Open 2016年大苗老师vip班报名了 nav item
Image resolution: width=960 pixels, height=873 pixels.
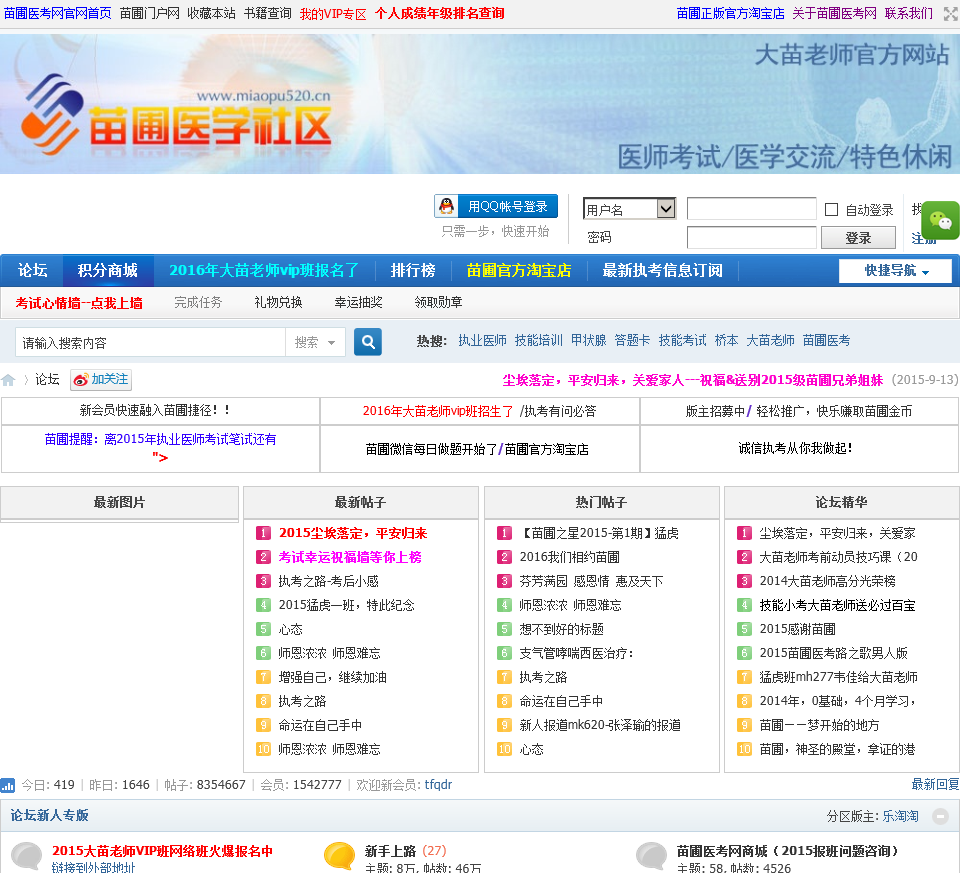264,271
